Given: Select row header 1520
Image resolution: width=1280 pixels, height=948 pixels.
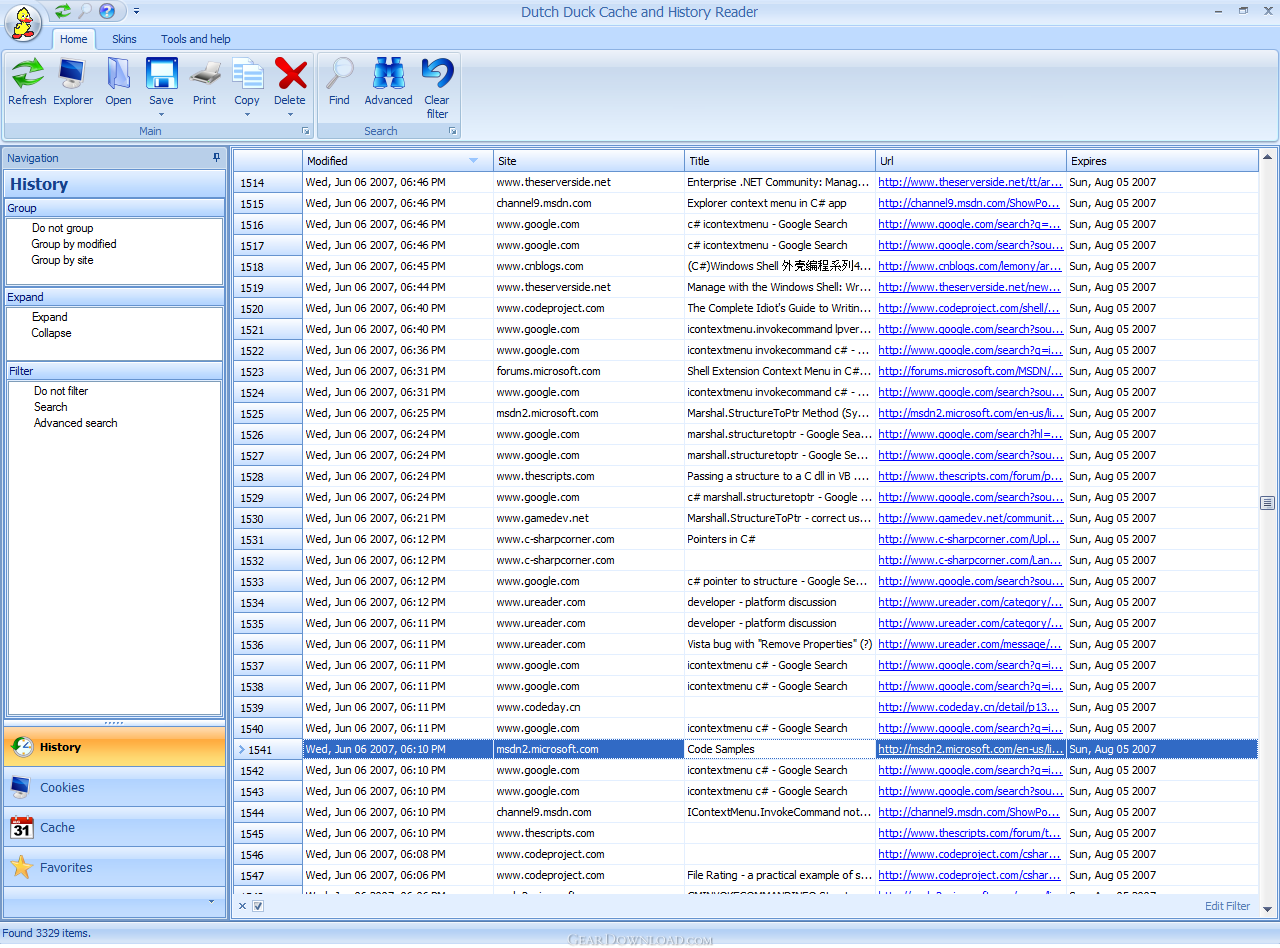Looking at the screenshot, I should coord(268,309).
